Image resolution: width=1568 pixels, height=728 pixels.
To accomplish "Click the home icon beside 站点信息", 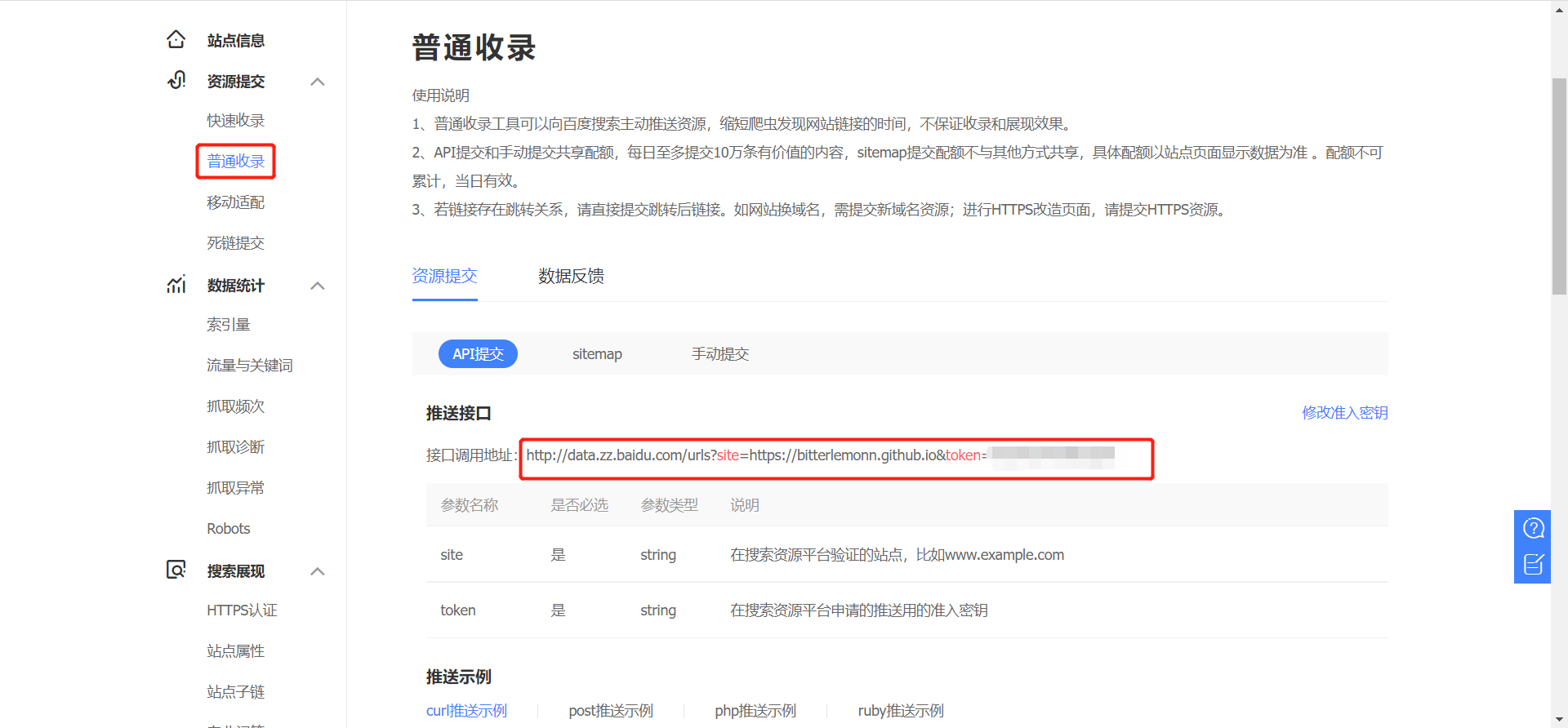I will 176,39.
